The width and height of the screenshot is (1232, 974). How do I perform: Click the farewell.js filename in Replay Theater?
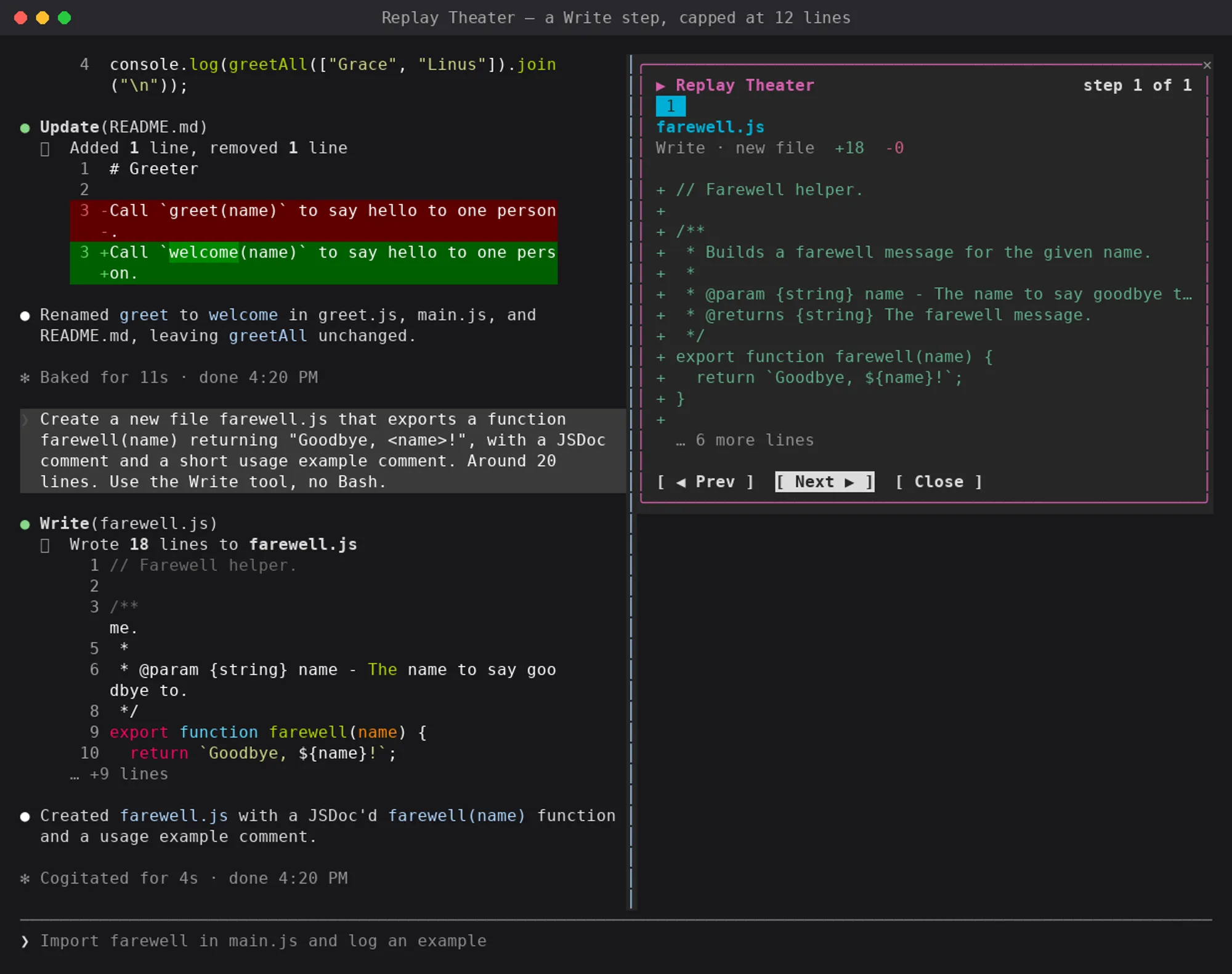710,127
